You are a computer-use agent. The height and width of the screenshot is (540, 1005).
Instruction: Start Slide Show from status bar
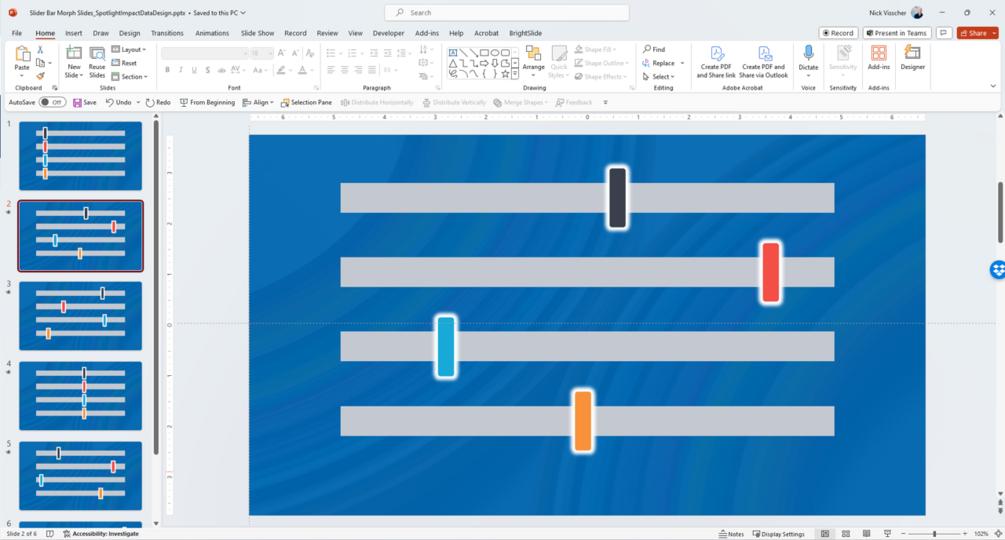click(888, 534)
